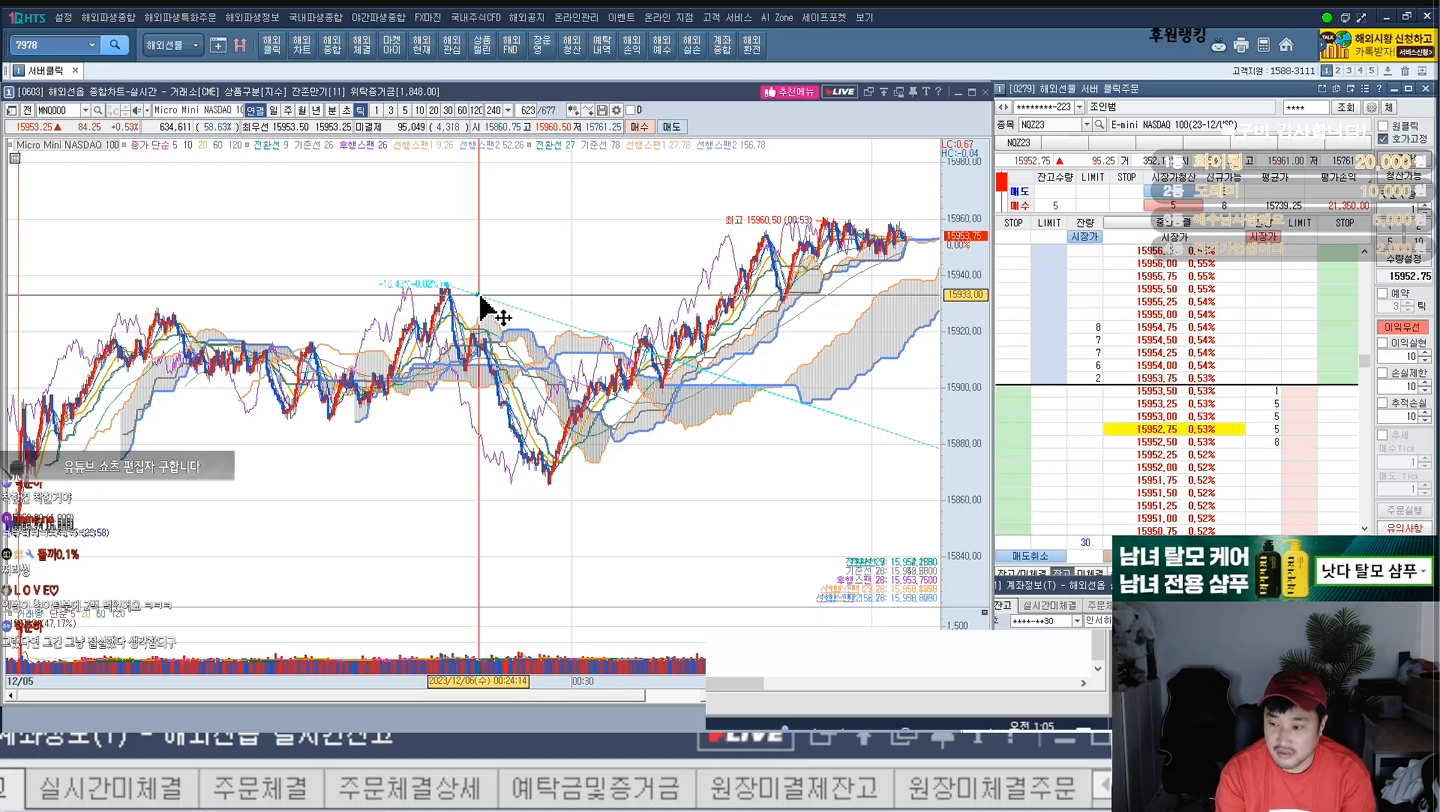Click the chart save diskette icon
The height and width of the screenshot is (812, 1440).
602,110
